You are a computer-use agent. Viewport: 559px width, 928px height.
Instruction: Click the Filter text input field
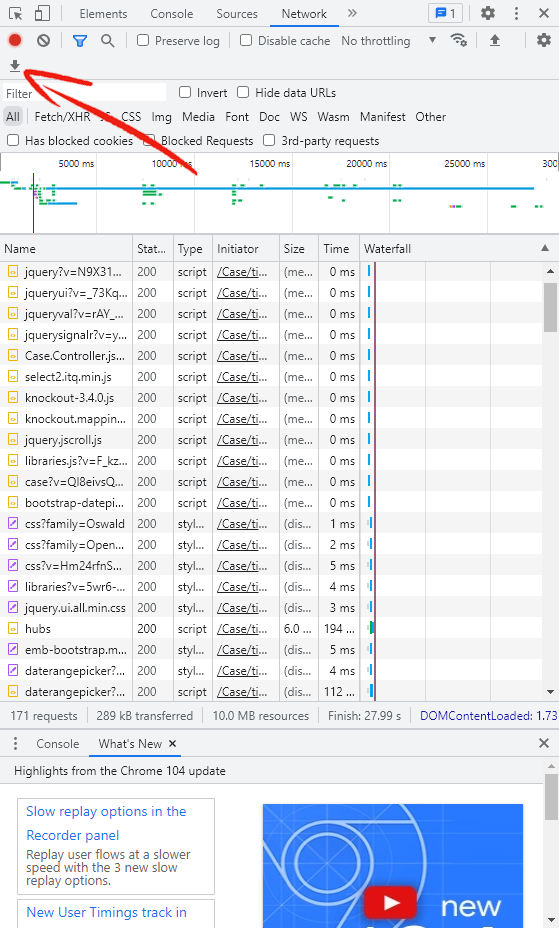coord(85,93)
